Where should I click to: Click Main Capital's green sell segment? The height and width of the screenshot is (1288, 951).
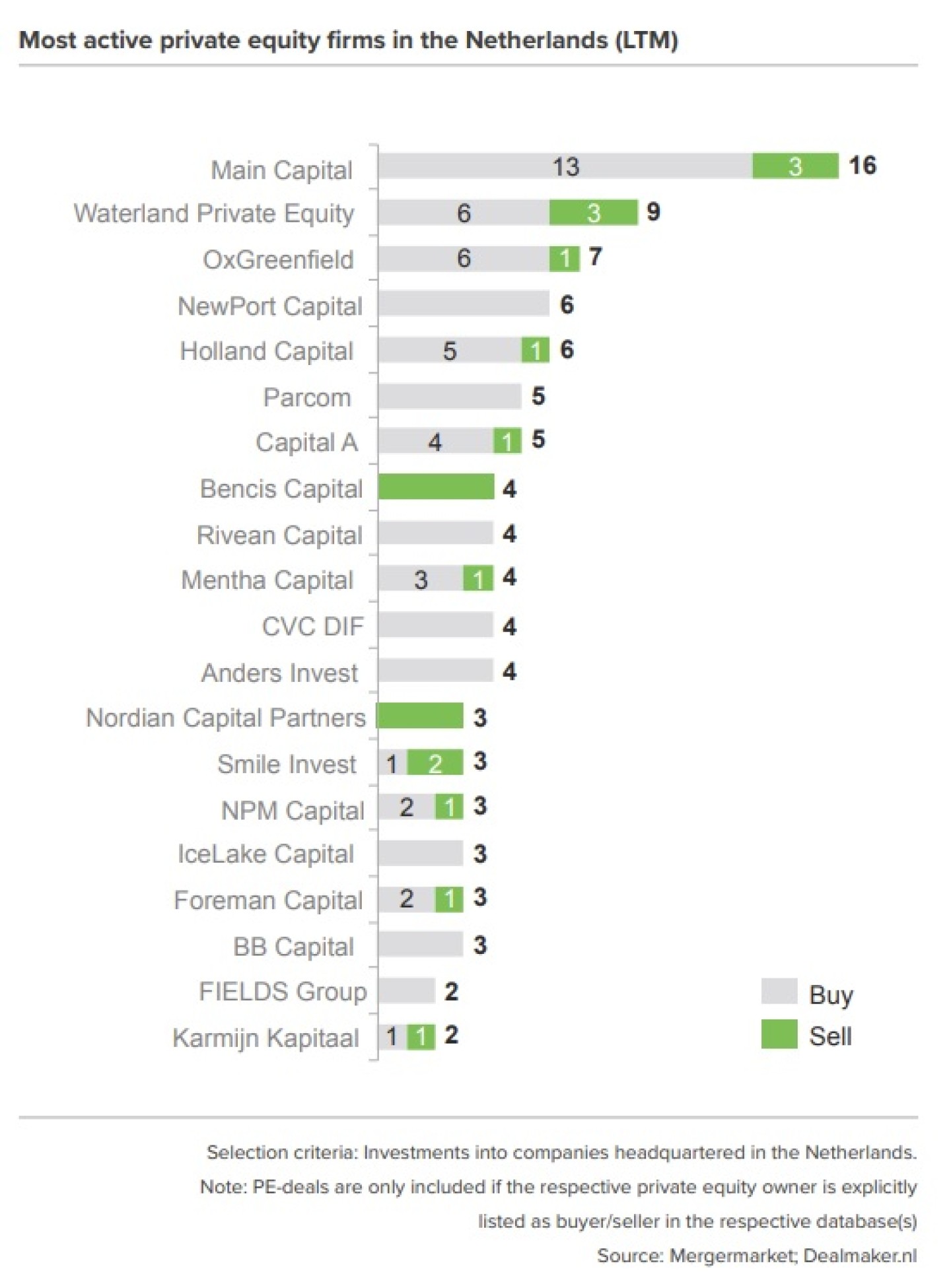coord(794,166)
